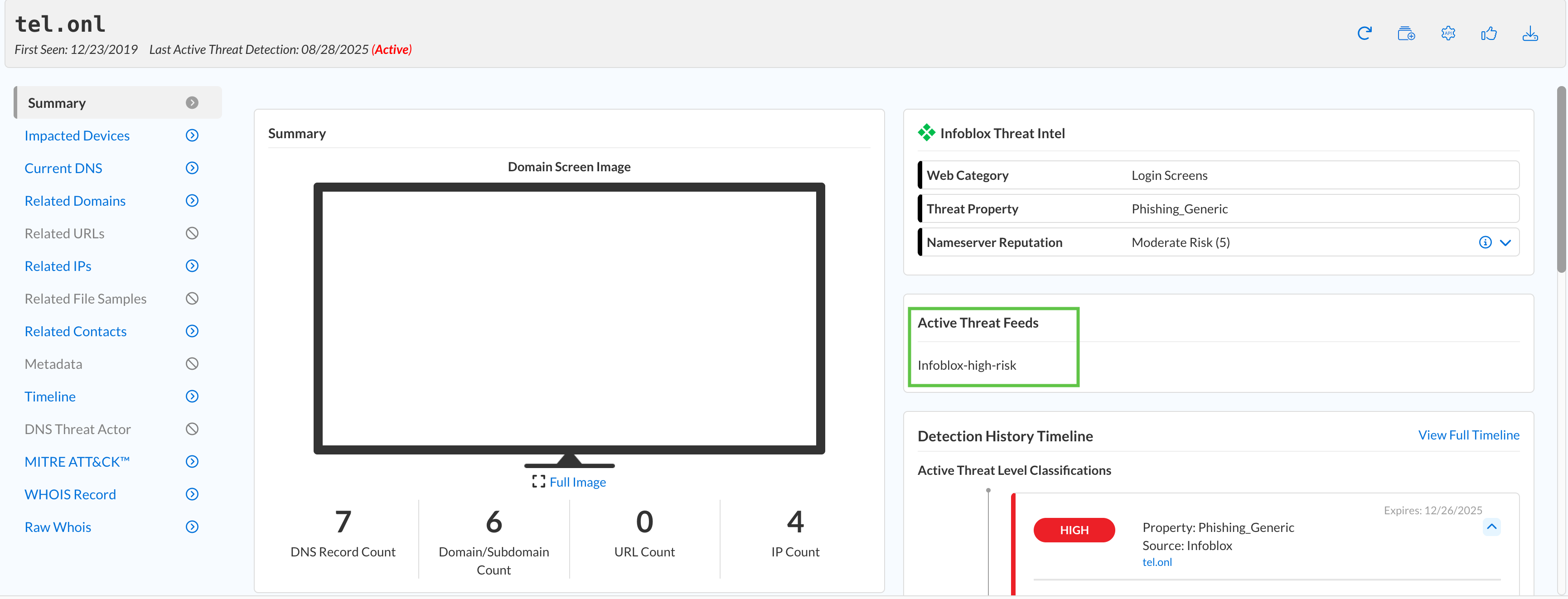
Task: Click the arrow beside Summary in the sidebar
Action: tap(192, 102)
